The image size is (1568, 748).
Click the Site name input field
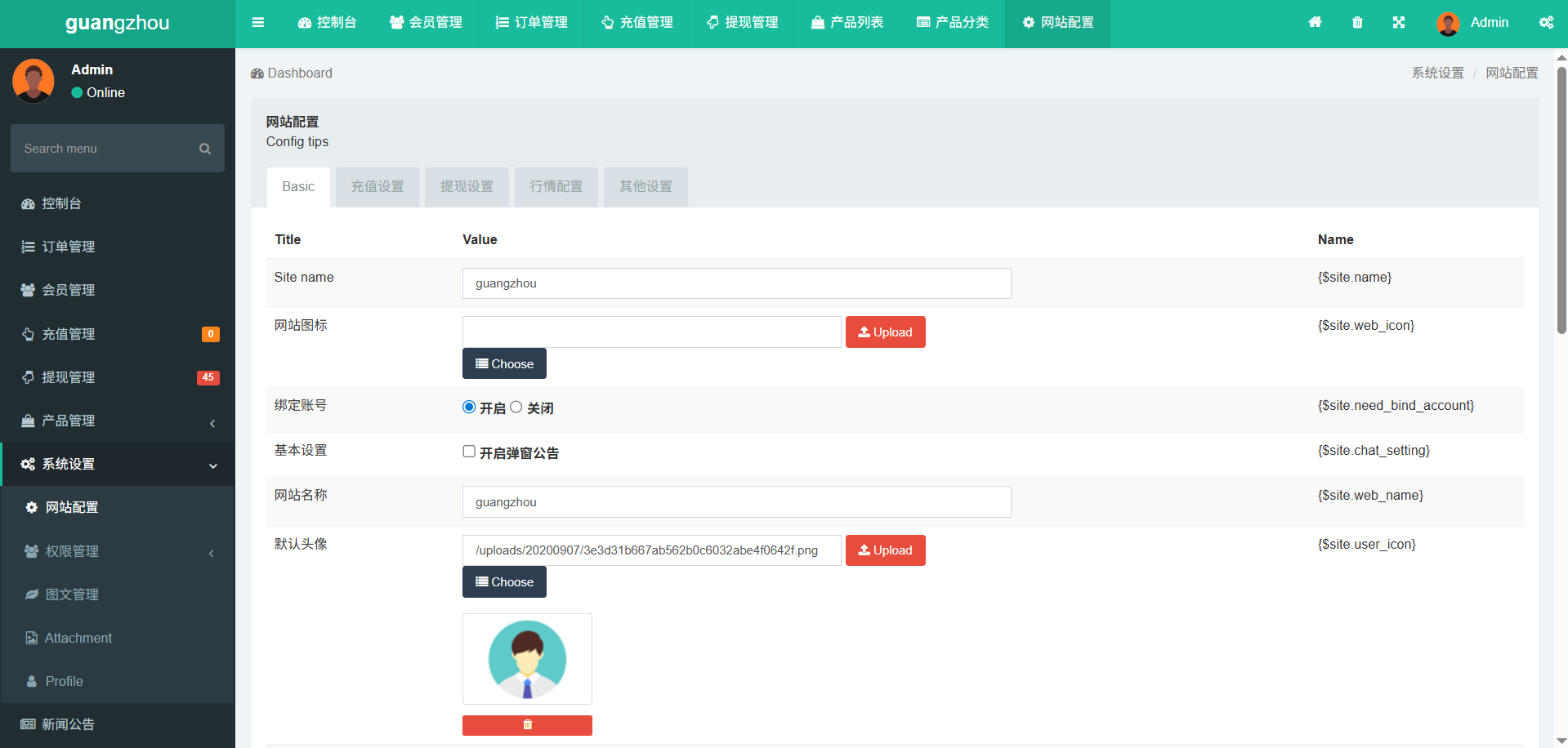[x=736, y=283]
